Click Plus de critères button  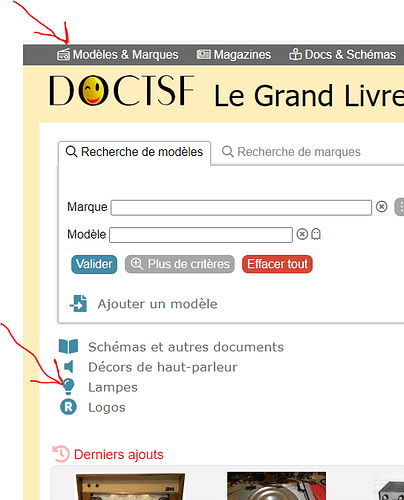pyautogui.click(x=180, y=264)
